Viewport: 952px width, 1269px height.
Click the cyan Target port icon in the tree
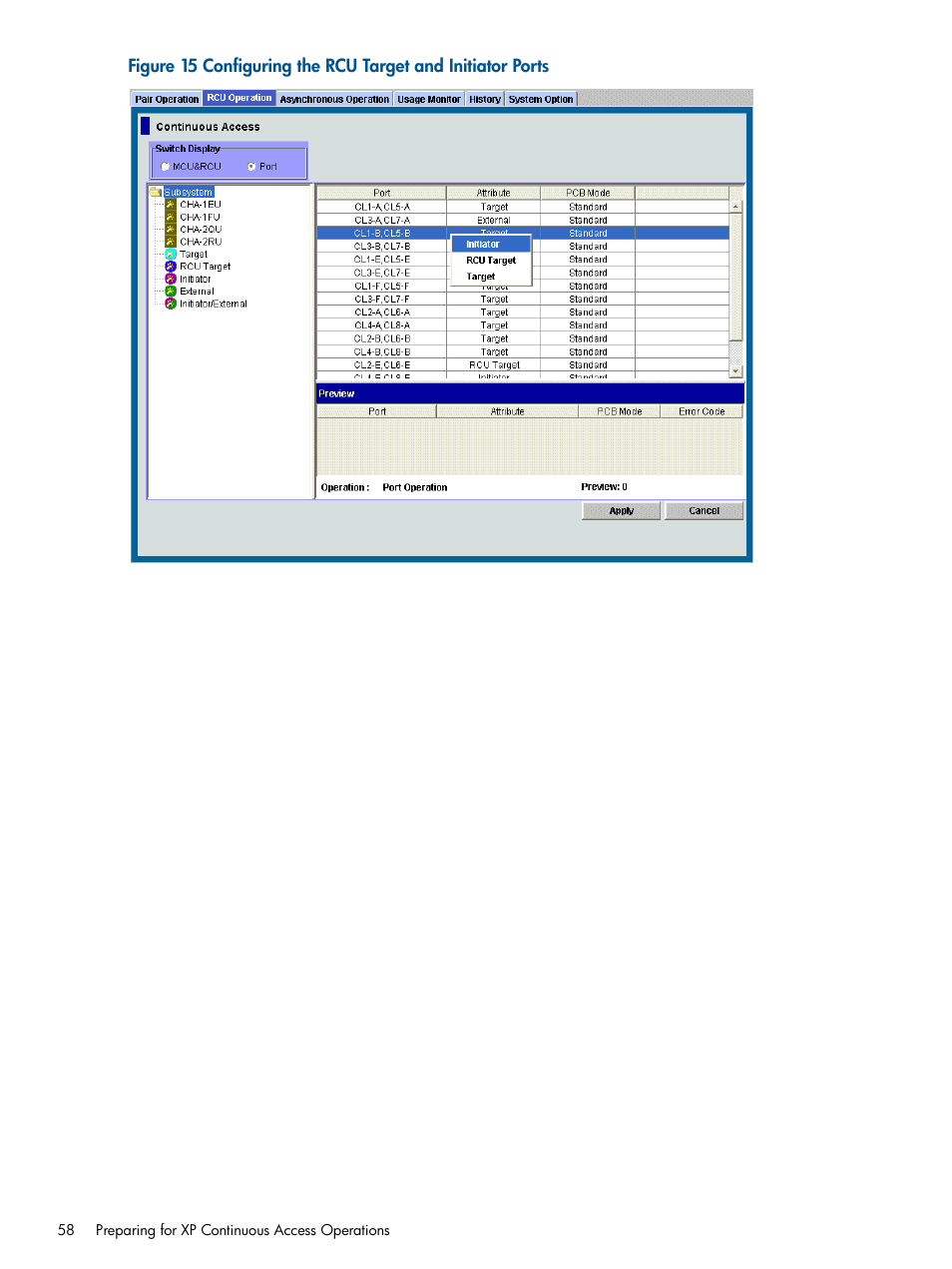coord(171,254)
